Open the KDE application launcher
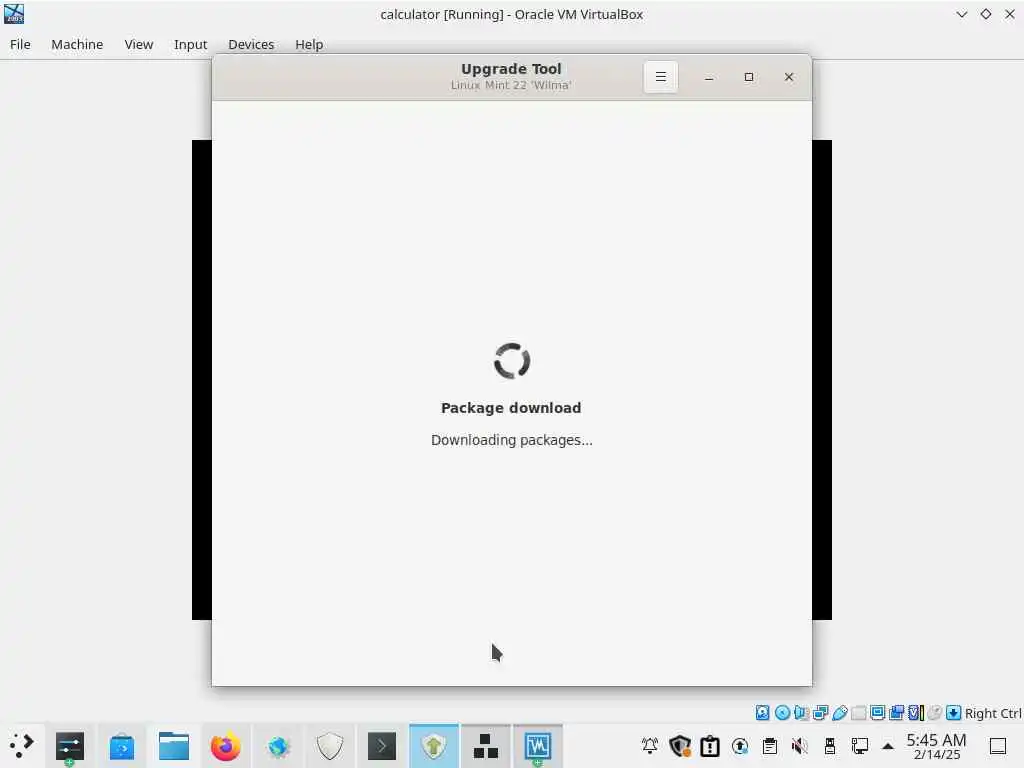 point(22,746)
